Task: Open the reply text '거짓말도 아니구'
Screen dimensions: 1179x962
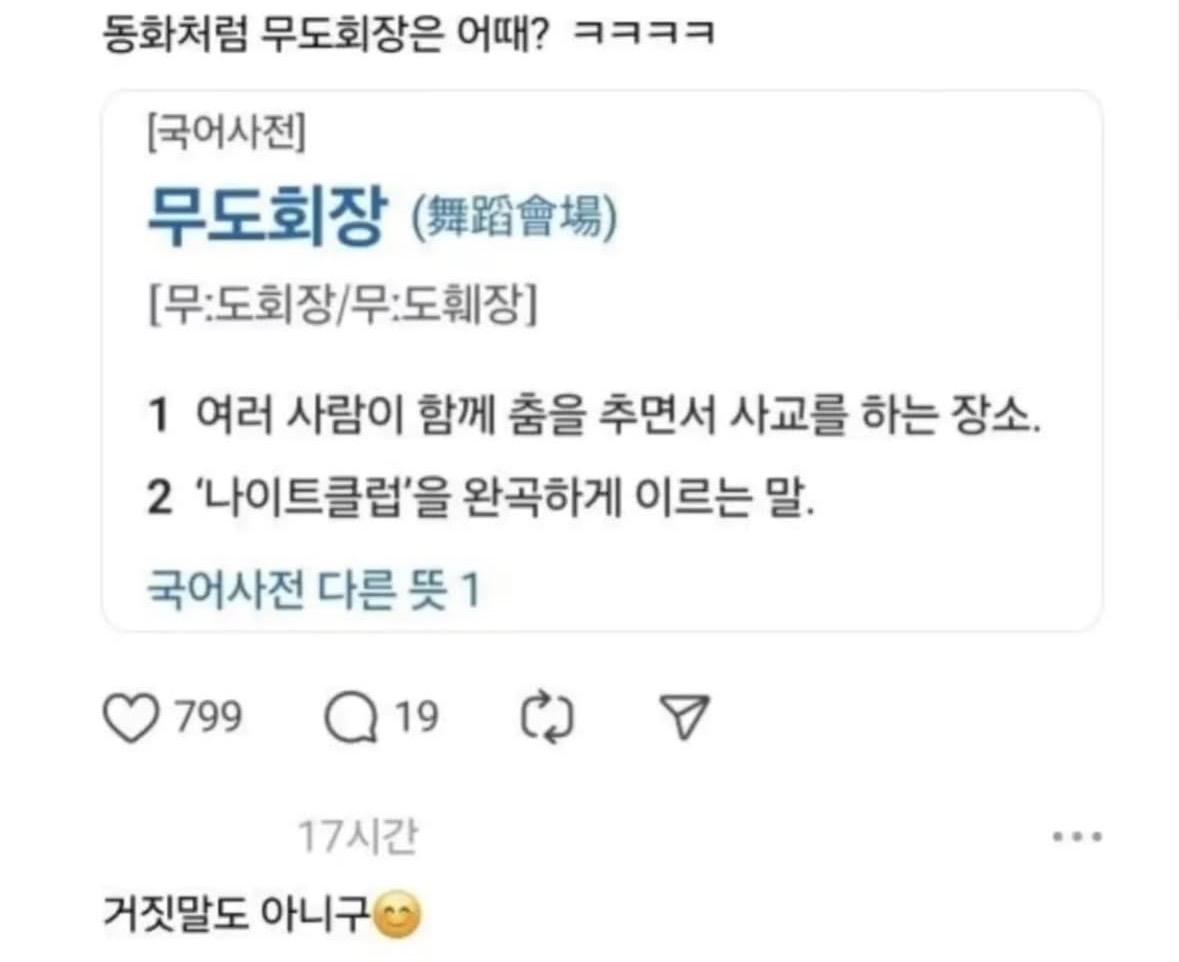Action: (236, 914)
